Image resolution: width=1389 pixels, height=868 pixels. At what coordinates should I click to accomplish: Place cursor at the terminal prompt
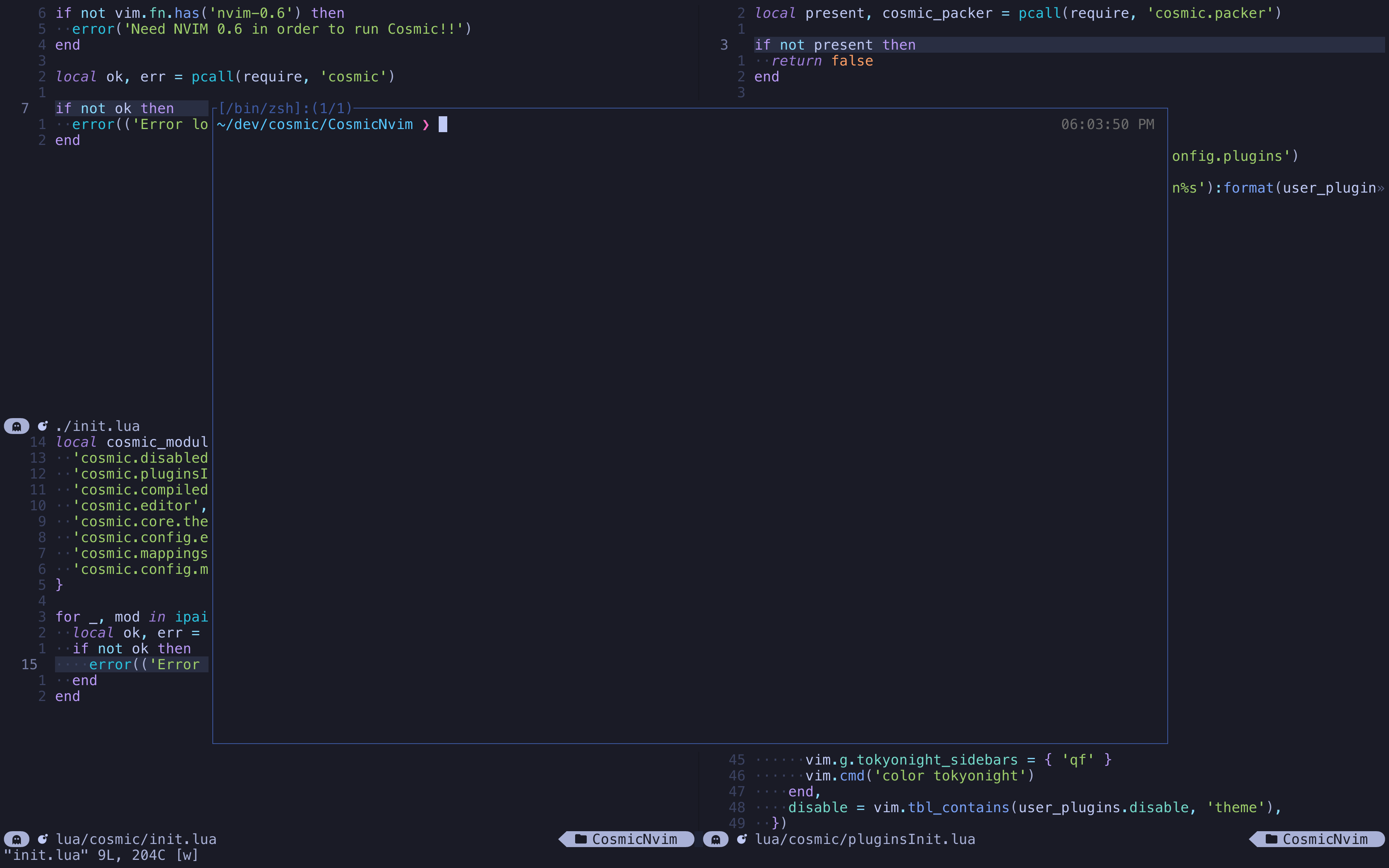442,124
